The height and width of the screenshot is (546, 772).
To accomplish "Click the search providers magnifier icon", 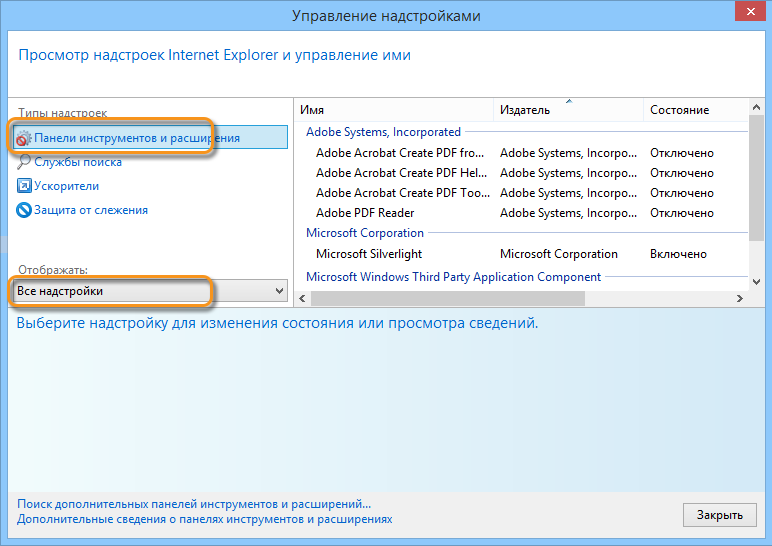I will (x=24, y=162).
